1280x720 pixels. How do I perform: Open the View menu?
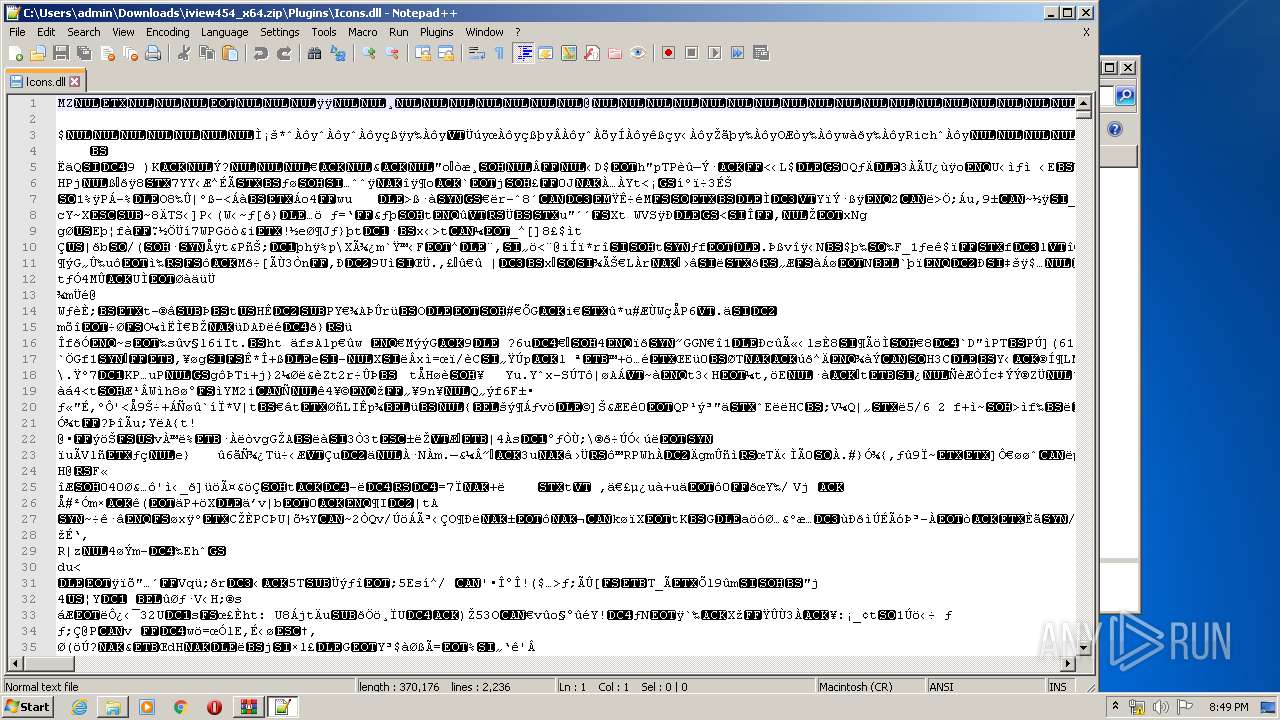pyautogui.click(x=123, y=32)
